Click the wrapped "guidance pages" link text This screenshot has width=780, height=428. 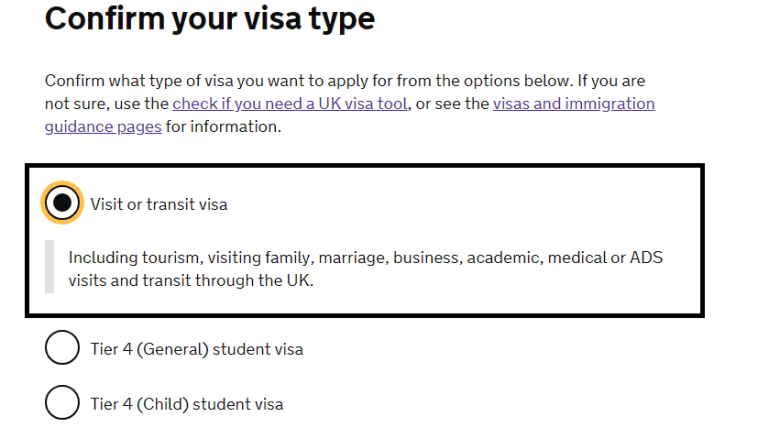click(x=103, y=127)
